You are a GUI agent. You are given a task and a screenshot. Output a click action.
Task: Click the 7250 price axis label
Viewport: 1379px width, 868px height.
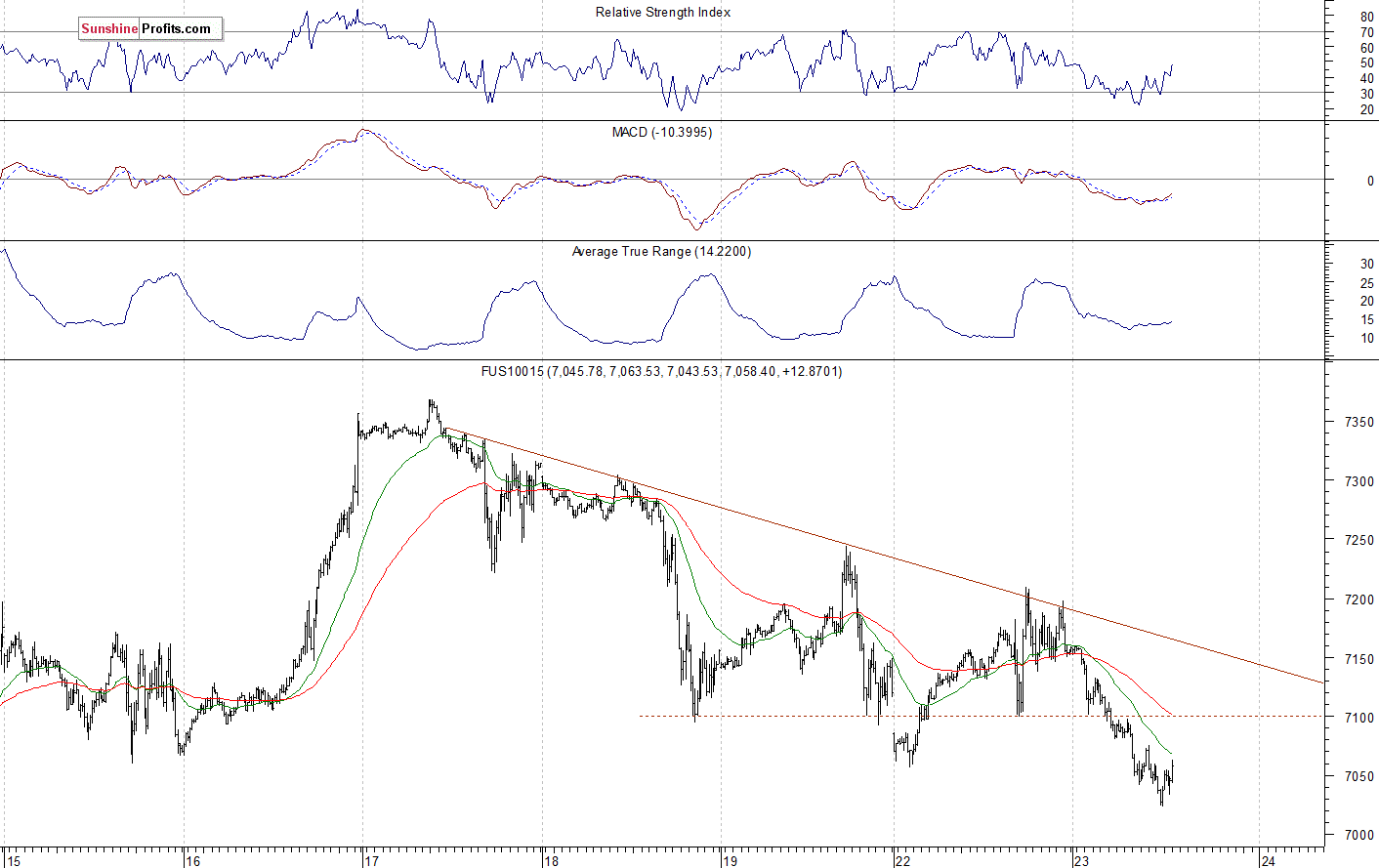pyautogui.click(x=1359, y=540)
